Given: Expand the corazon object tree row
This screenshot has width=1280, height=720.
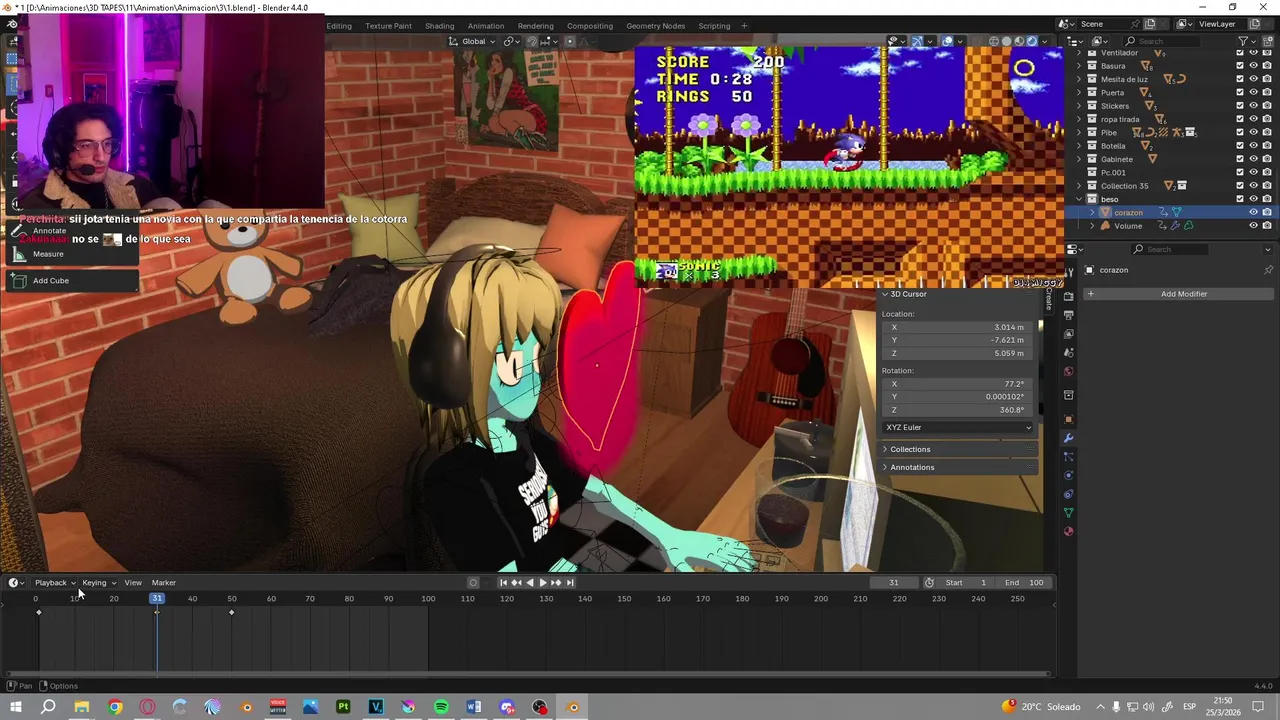Looking at the screenshot, I should pos(1092,212).
